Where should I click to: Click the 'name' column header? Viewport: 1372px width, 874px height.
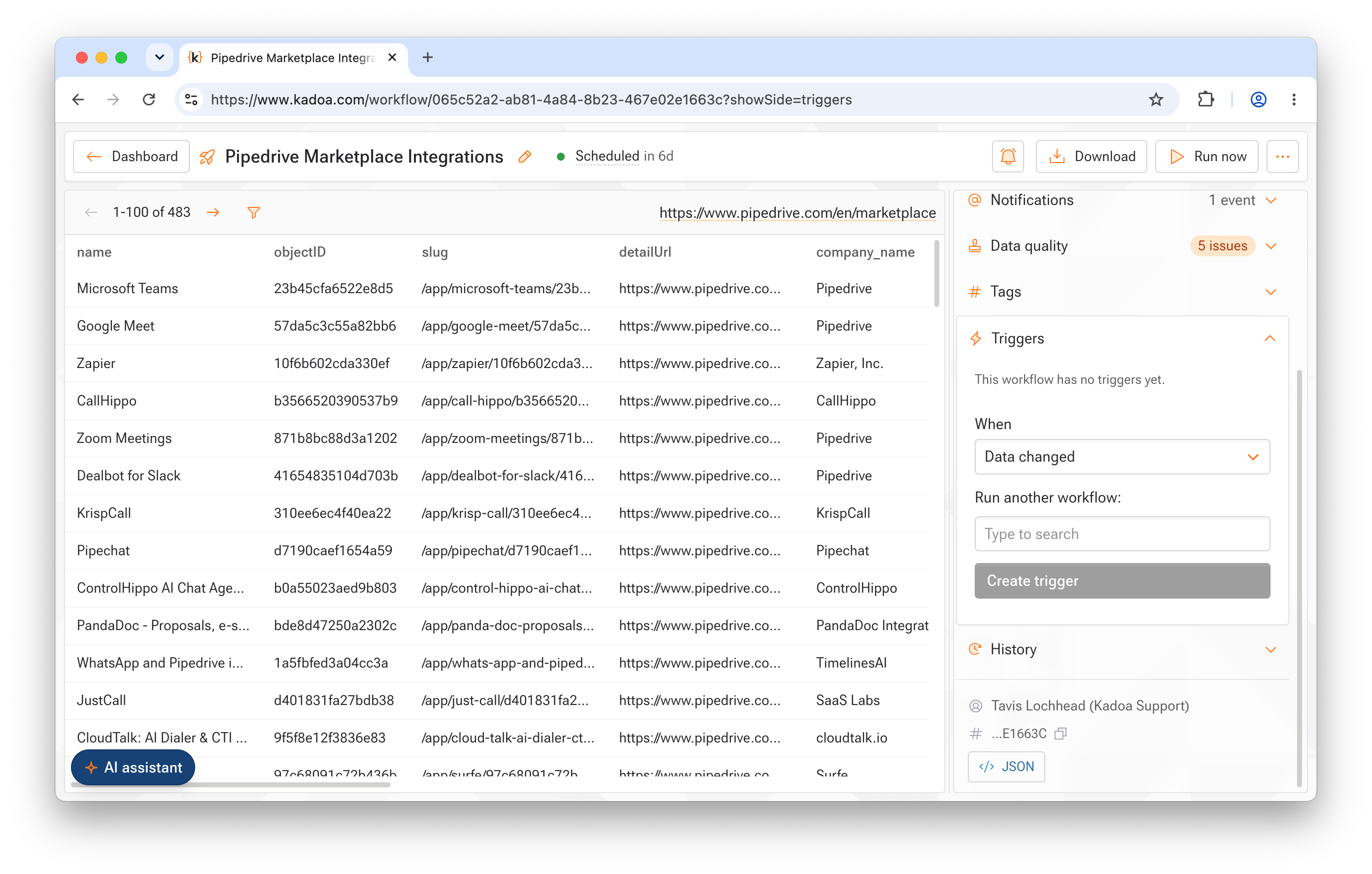tap(94, 252)
